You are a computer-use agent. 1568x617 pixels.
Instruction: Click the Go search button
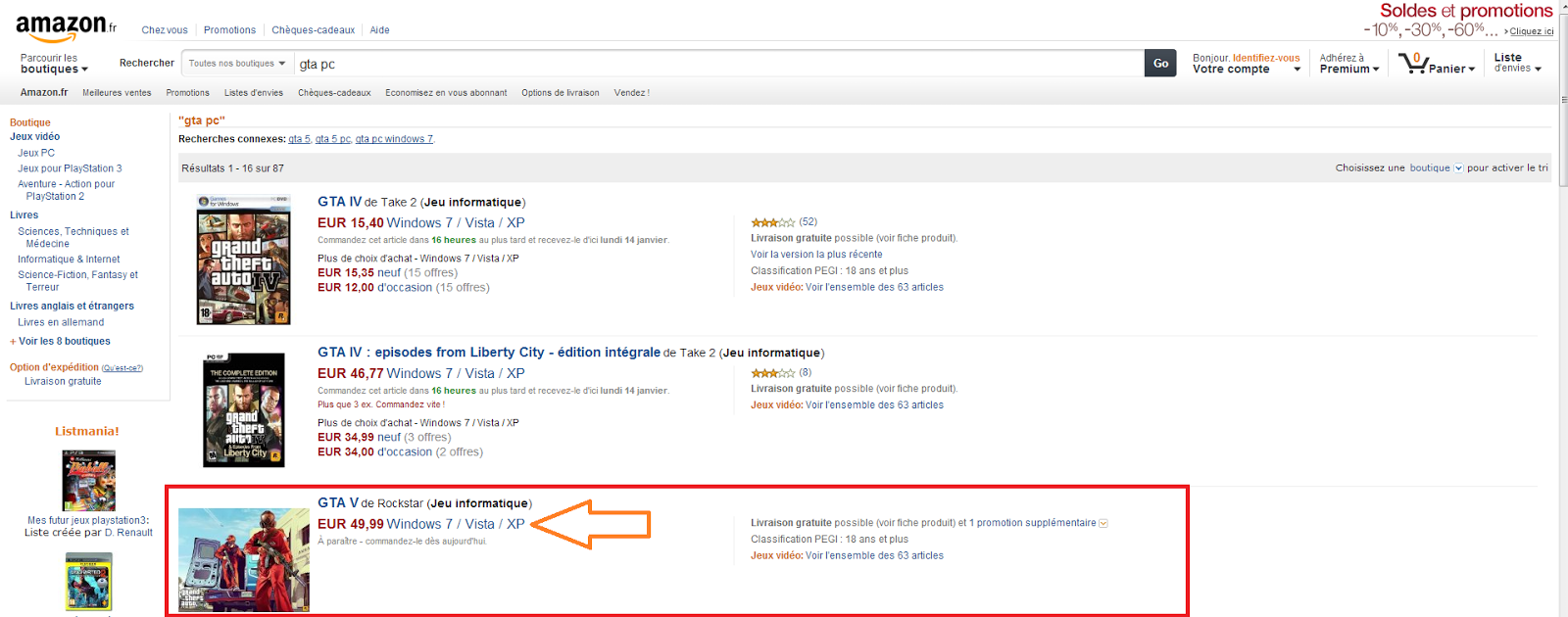pyautogui.click(x=1160, y=64)
